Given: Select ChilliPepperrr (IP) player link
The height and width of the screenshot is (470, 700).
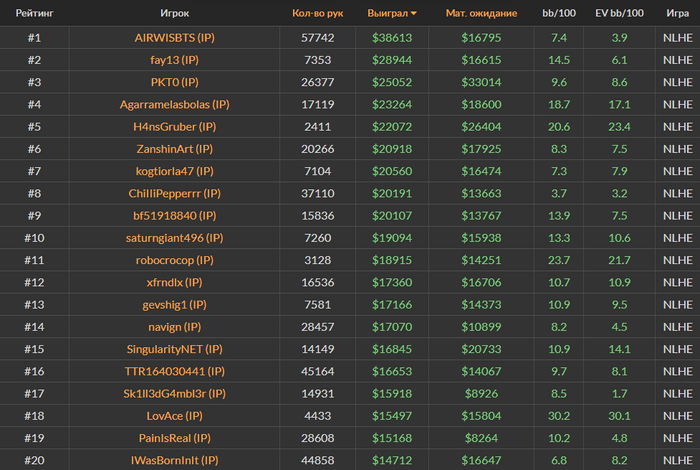Looking at the screenshot, I should [x=175, y=194].
